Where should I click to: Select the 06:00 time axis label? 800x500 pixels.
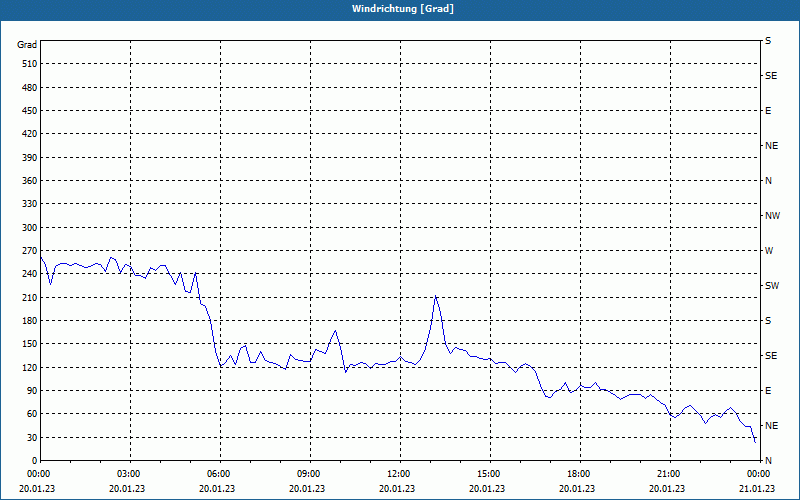220,474
